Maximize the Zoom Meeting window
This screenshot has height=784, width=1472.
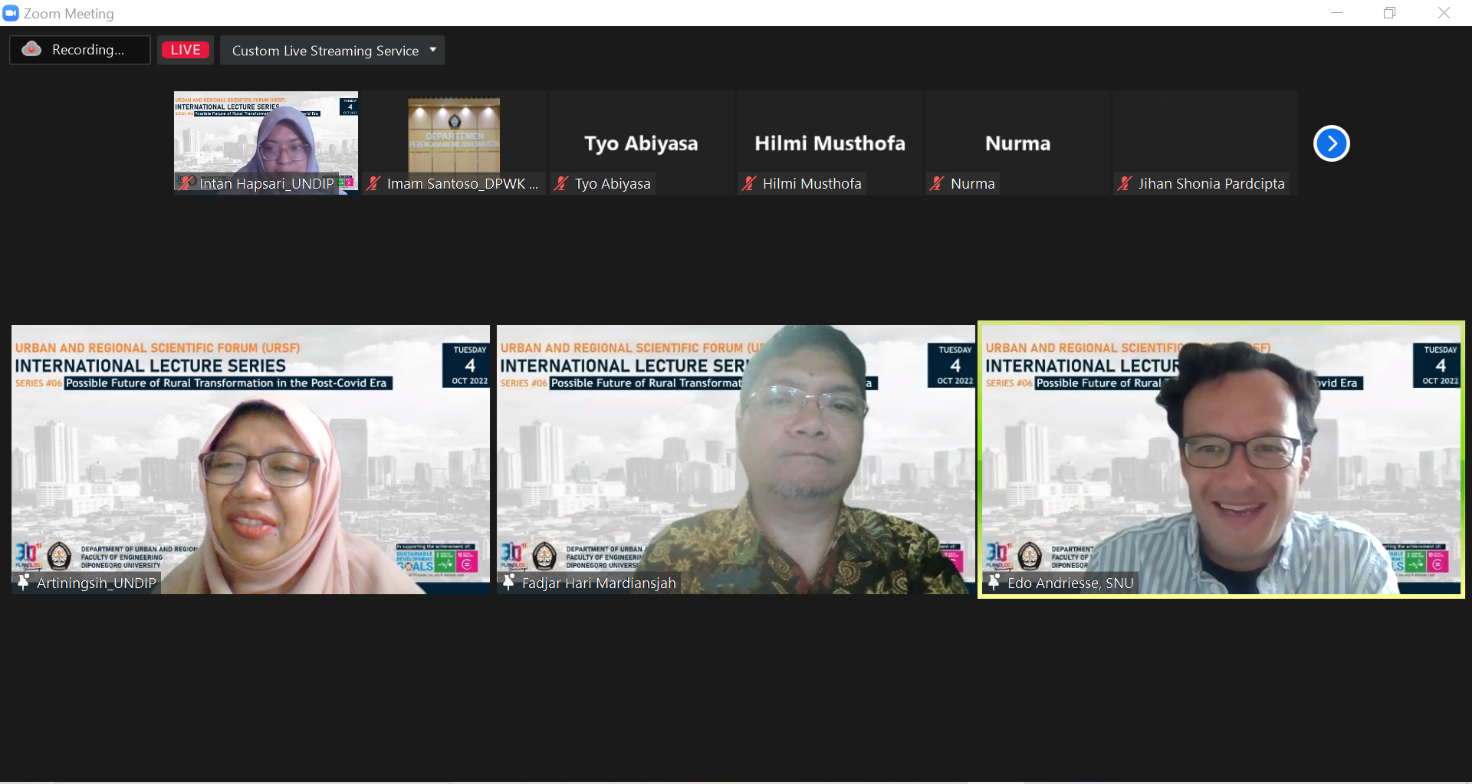[x=1389, y=13]
